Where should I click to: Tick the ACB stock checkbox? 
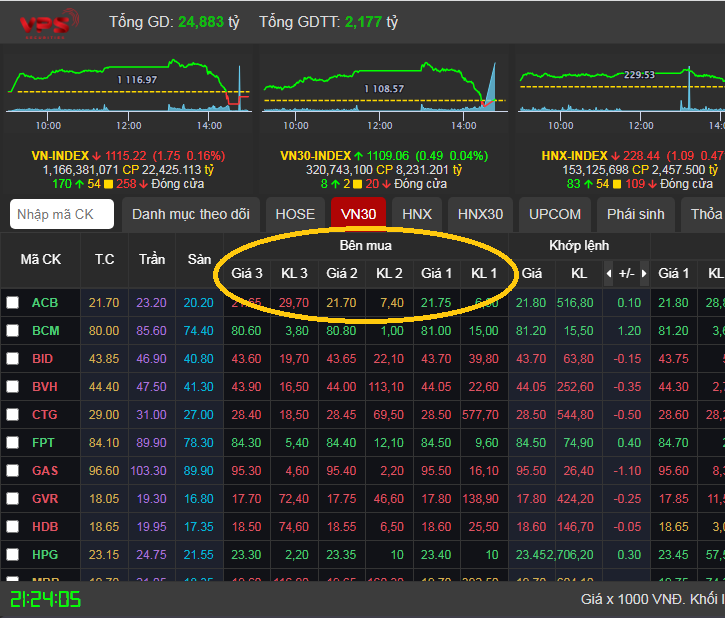(x=12, y=302)
